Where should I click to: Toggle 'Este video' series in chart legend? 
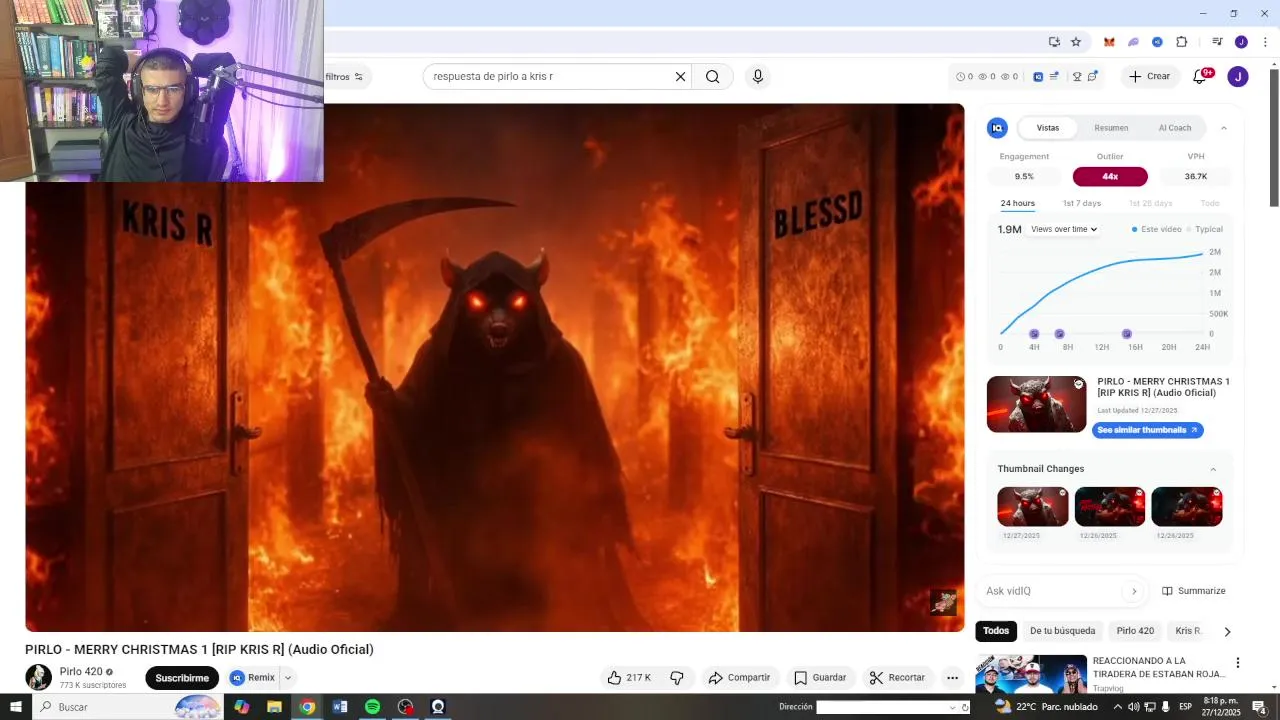point(1156,229)
